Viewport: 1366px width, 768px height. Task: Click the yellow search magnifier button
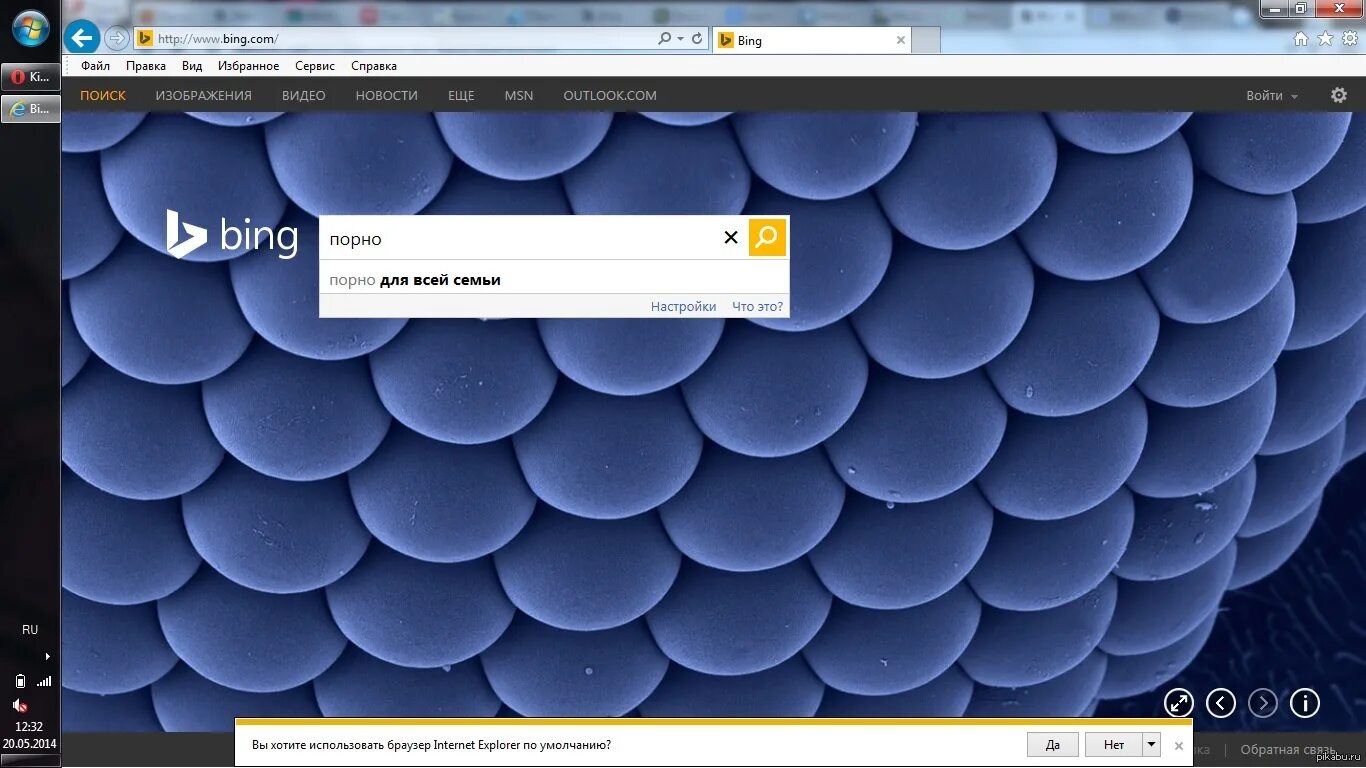pos(767,237)
